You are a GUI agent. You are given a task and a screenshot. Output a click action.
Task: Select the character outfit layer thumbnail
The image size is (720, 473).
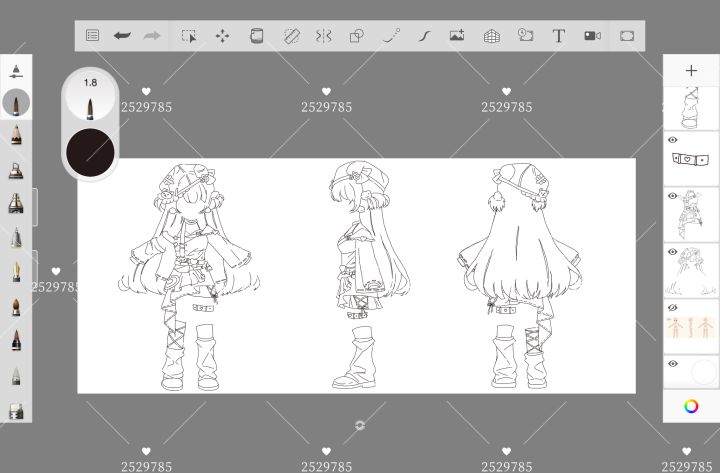point(691,215)
